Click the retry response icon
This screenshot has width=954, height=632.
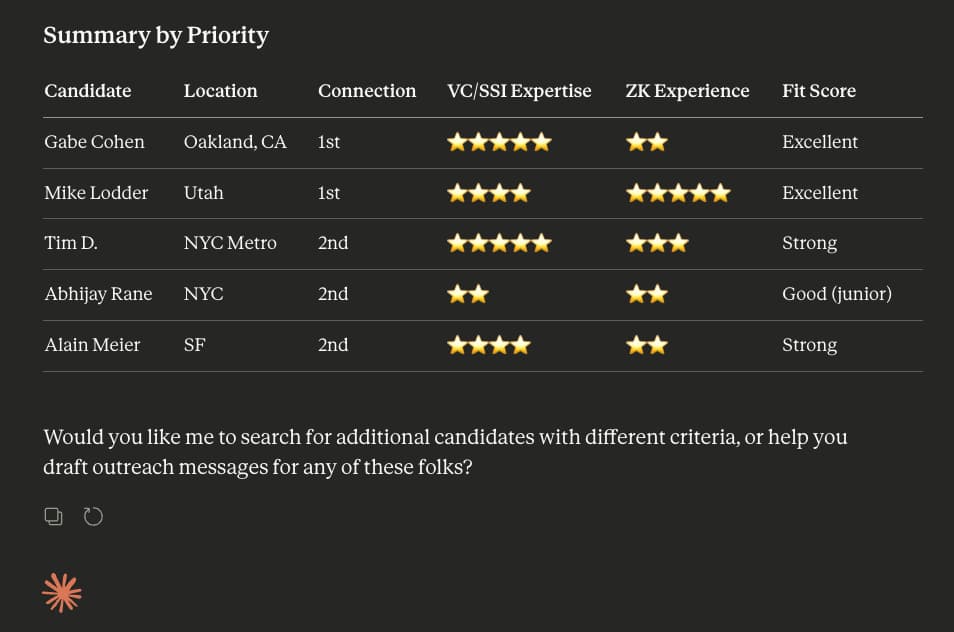(93, 516)
